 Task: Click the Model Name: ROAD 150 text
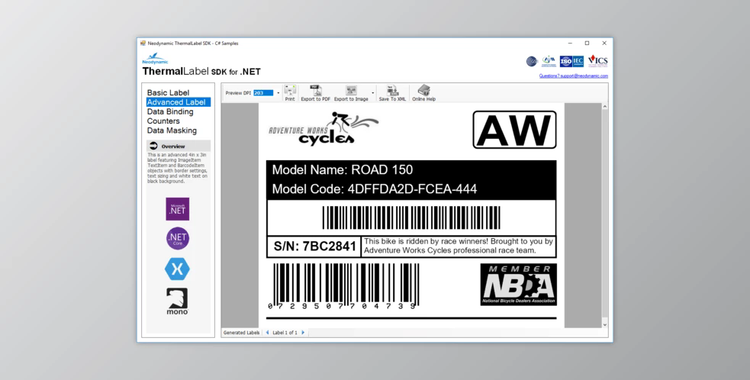click(342, 170)
